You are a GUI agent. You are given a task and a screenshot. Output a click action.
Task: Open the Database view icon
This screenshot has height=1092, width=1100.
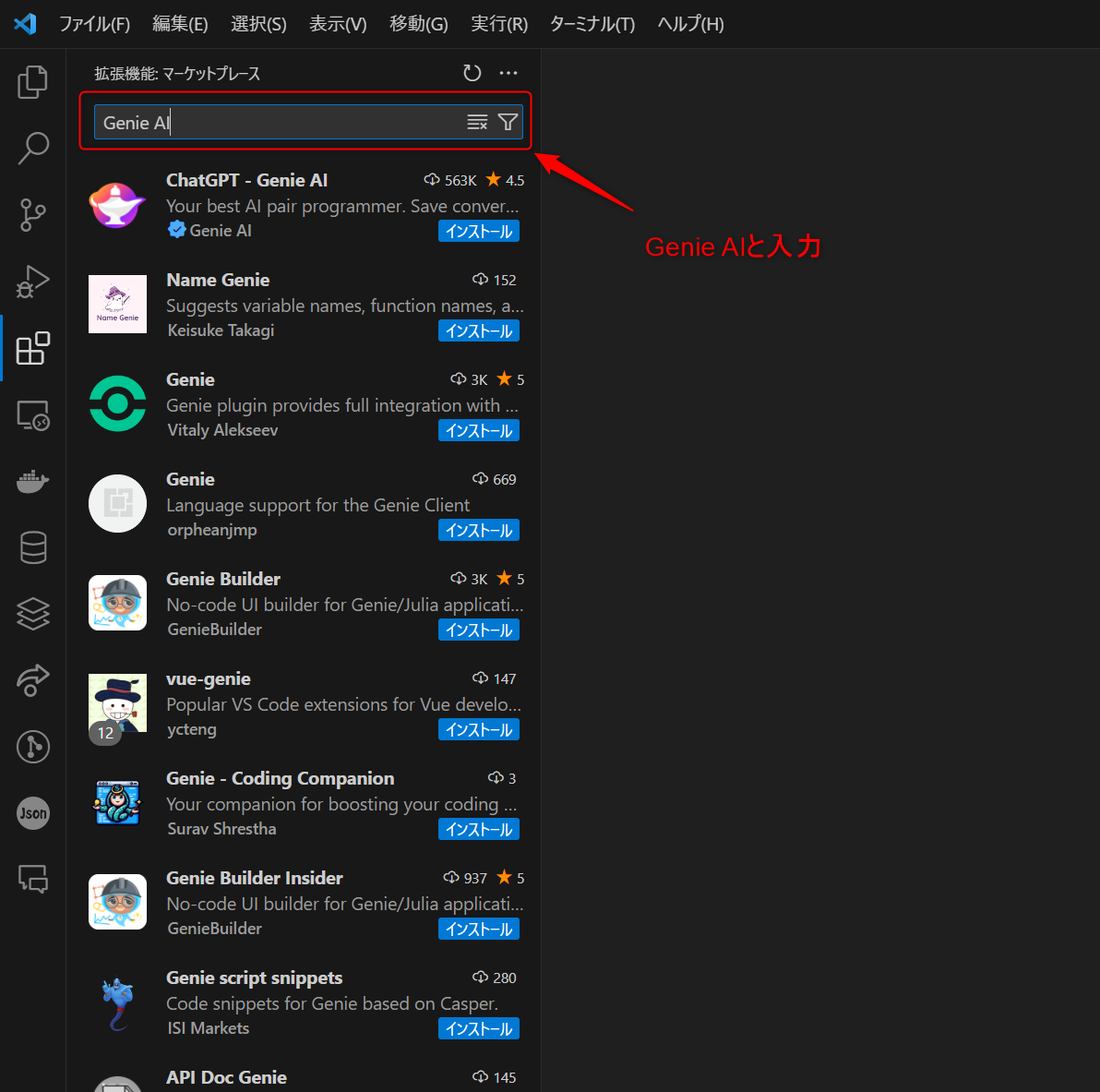[x=32, y=547]
